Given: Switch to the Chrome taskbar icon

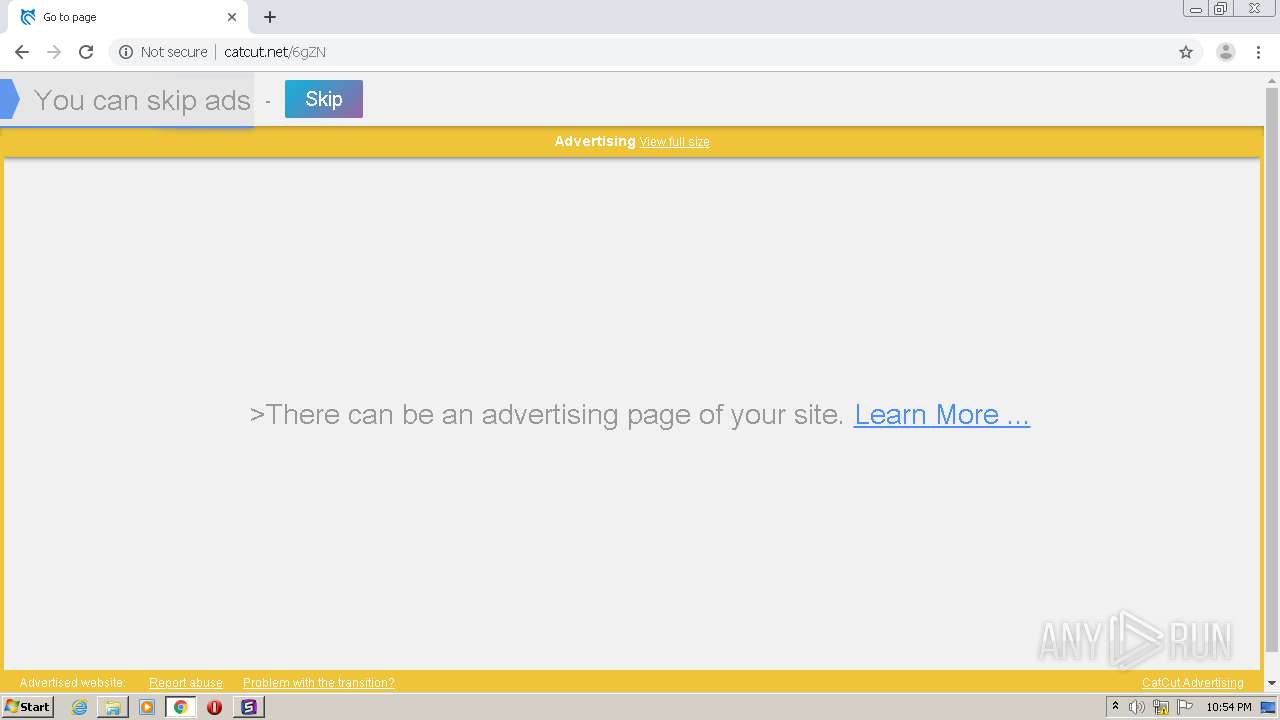Looking at the screenshot, I should coord(181,707).
